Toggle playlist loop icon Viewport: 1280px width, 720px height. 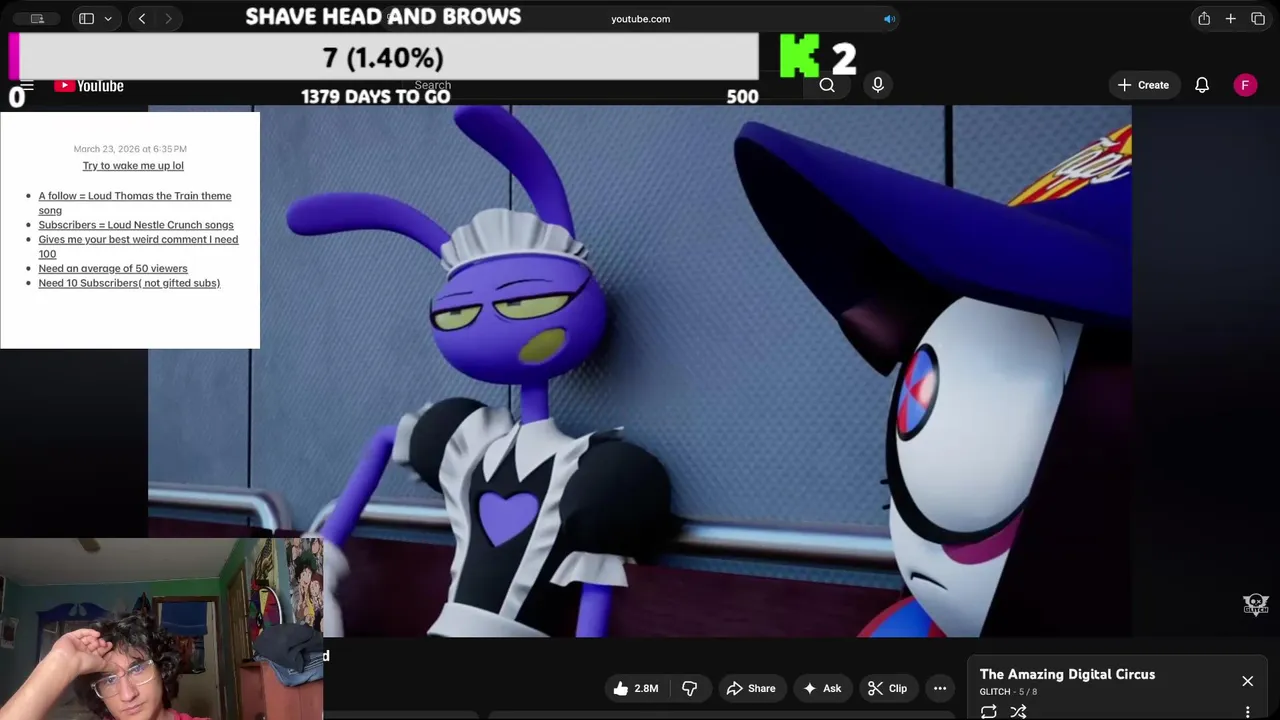(x=988, y=711)
